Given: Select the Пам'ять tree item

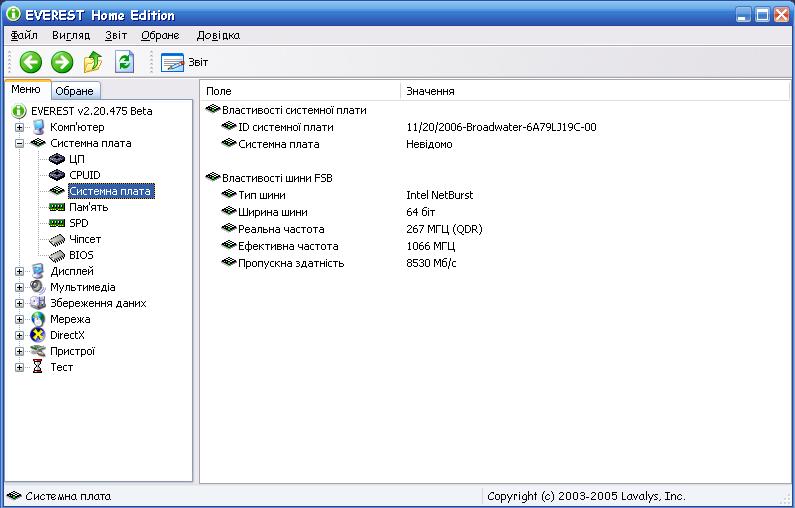Looking at the screenshot, I should [x=89, y=207].
